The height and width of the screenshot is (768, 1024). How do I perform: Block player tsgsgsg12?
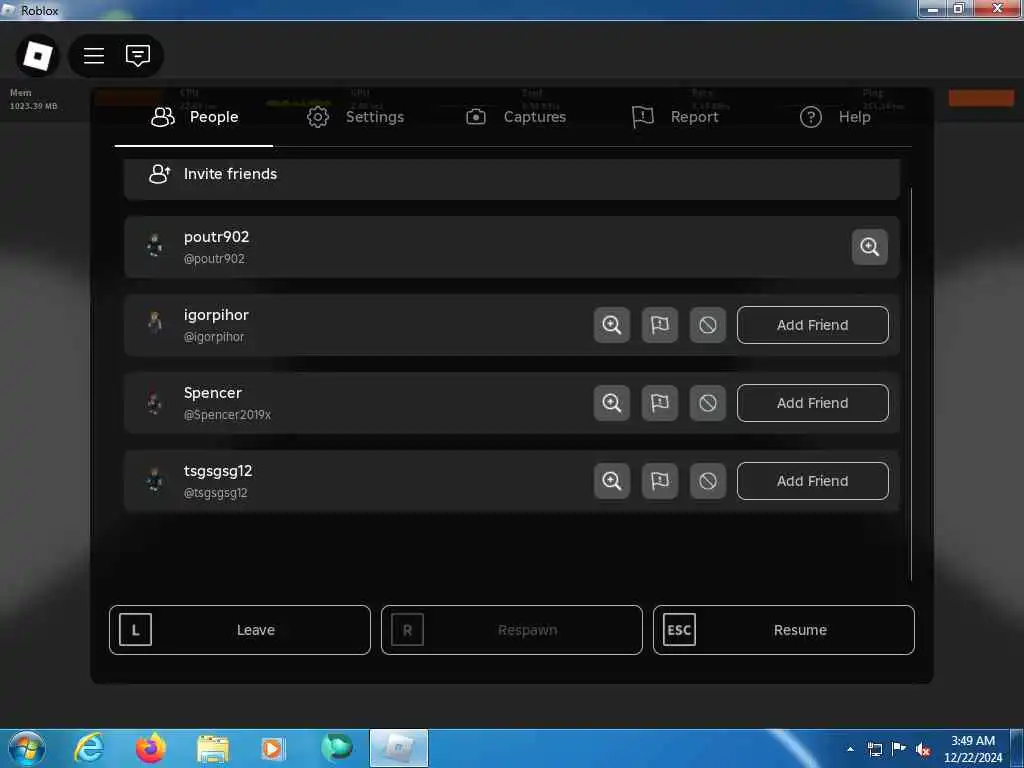[x=708, y=481]
